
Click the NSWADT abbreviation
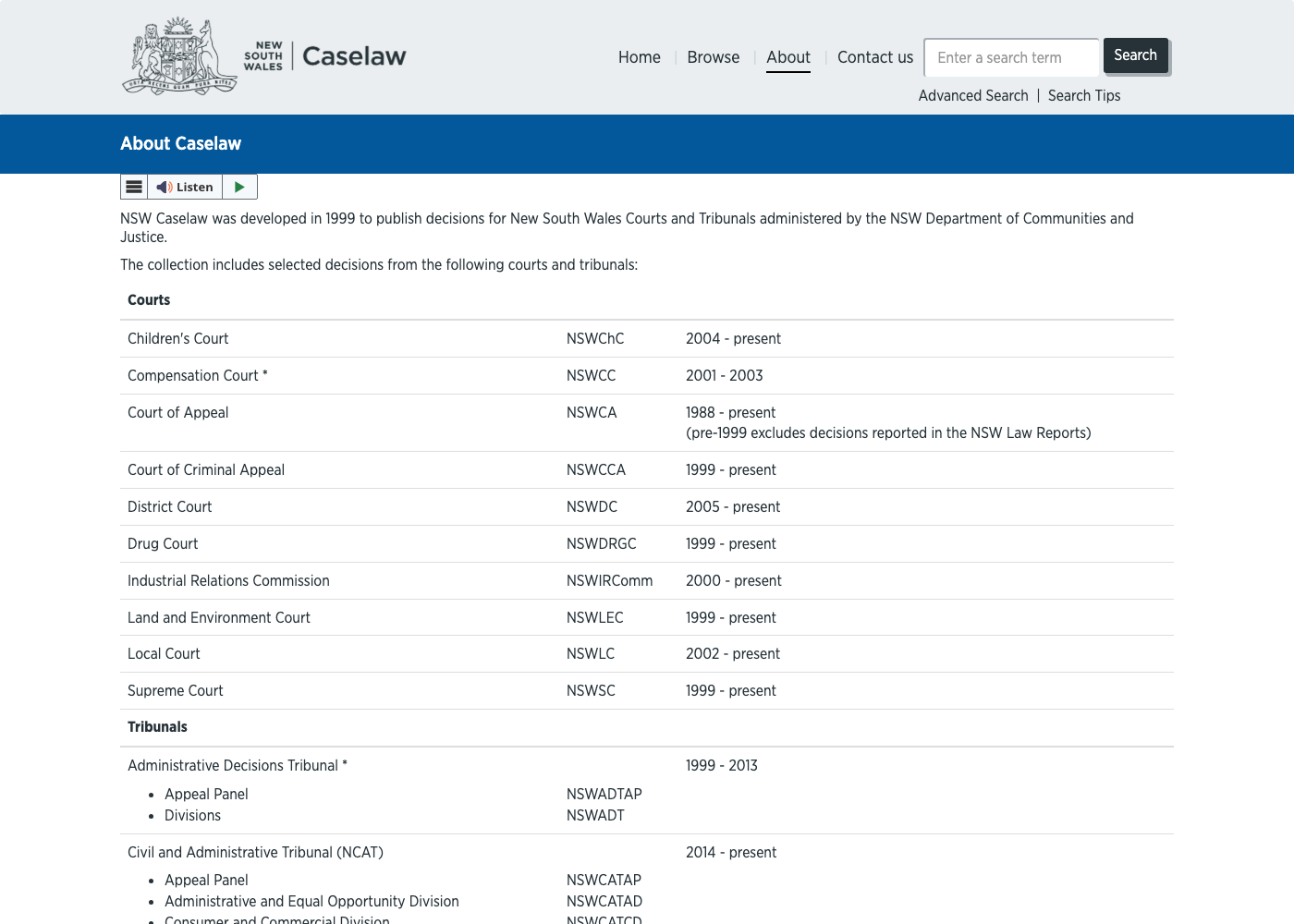point(596,816)
